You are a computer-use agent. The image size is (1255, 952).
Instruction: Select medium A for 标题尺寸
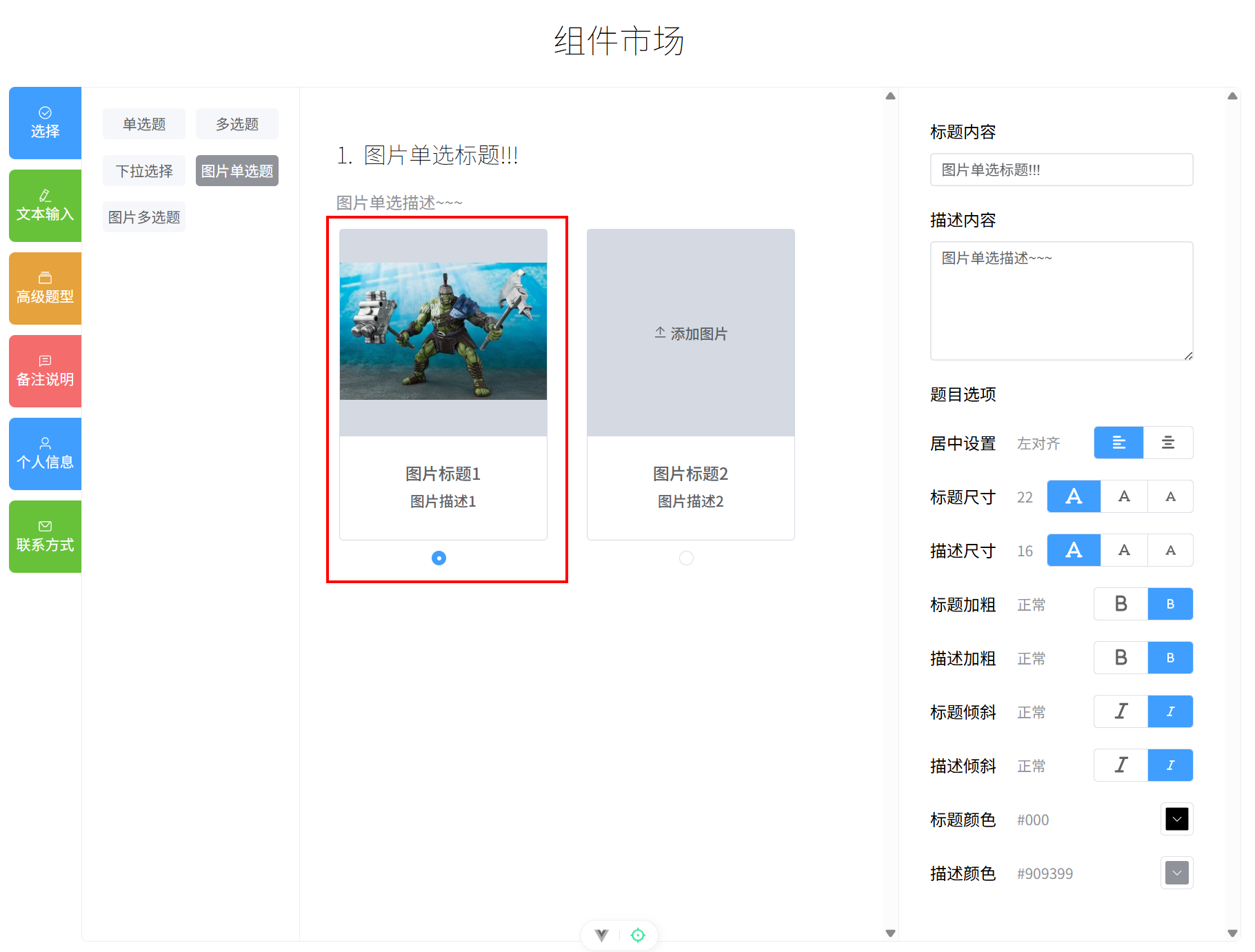tap(1124, 496)
